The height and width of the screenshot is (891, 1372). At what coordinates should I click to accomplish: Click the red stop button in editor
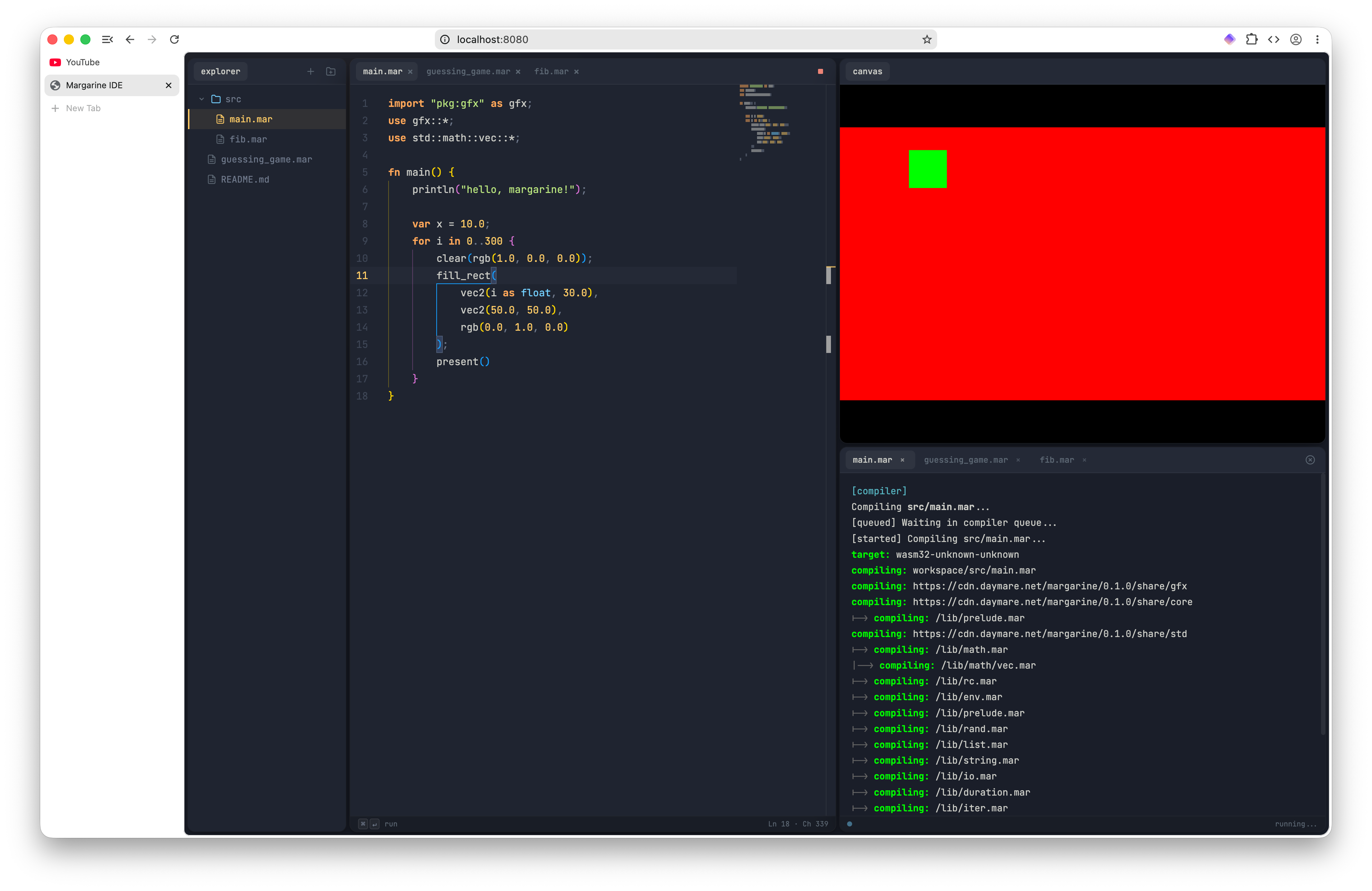[x=820, y=71]
